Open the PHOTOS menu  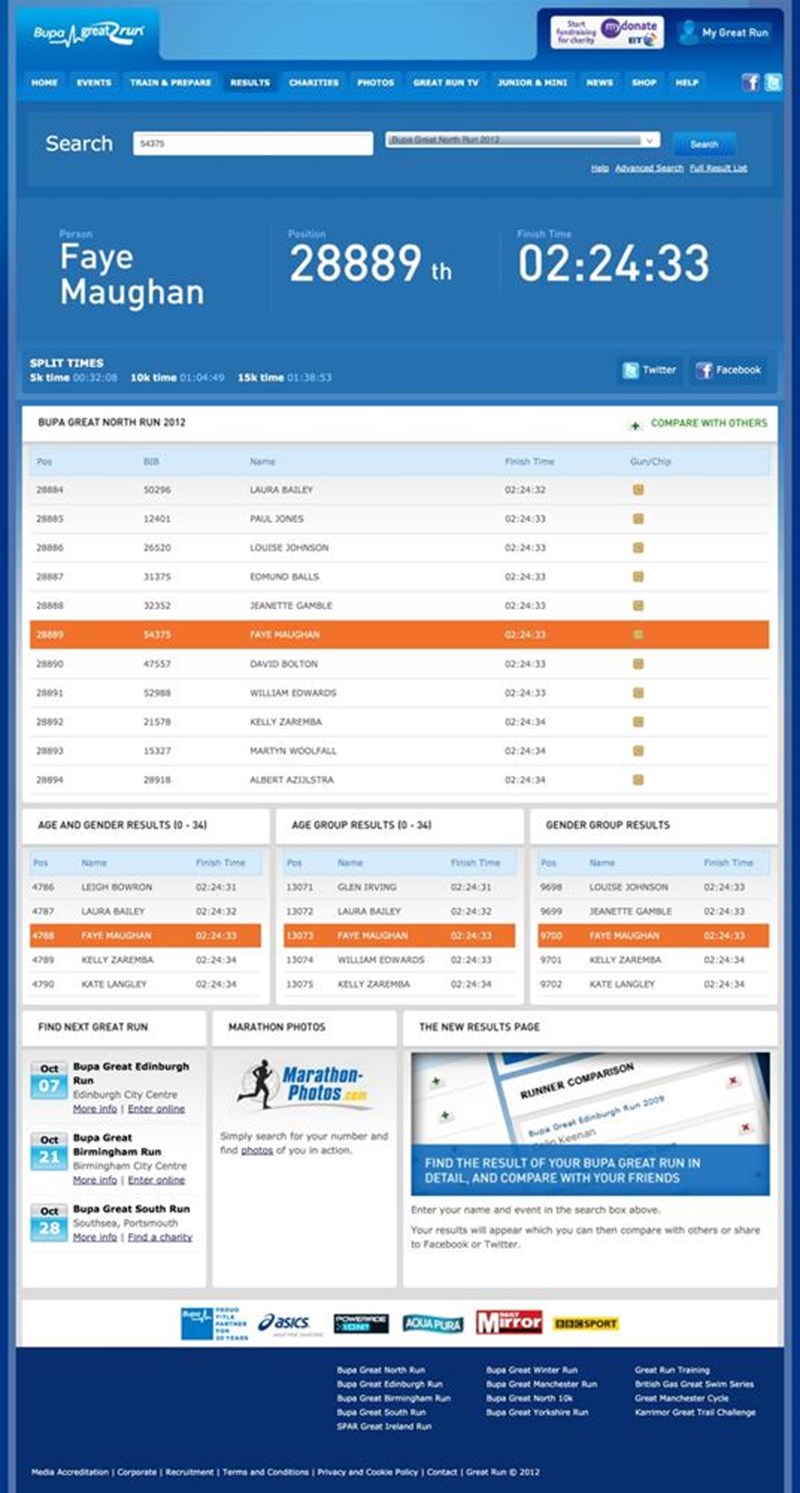[376, 83]
